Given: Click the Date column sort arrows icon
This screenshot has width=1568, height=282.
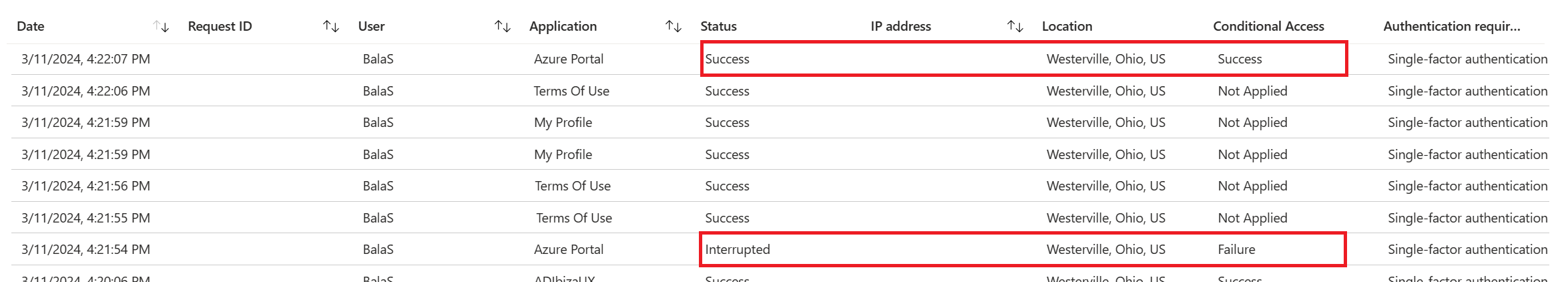Looking at the screenshot, I should (x=161, y=27).
